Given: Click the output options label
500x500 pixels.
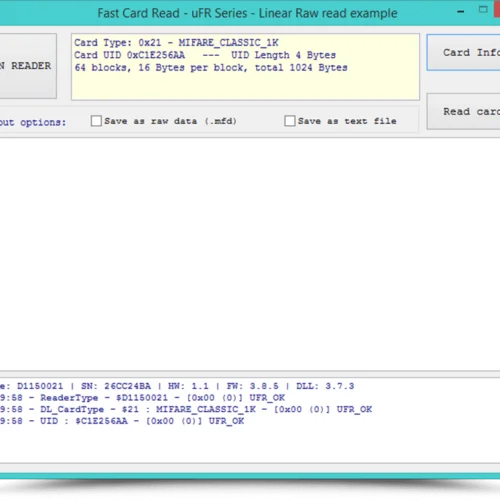Looking at the screenshot, I should click(33, 122).
